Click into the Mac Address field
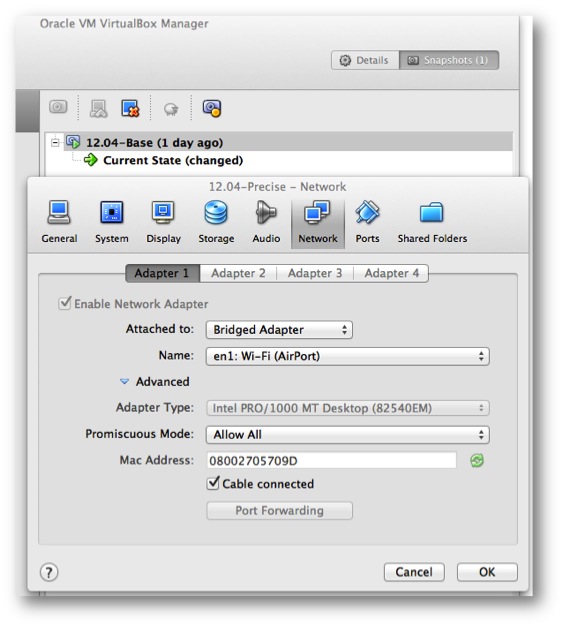This screenshot has width=564, height=628. coord(332,461)
